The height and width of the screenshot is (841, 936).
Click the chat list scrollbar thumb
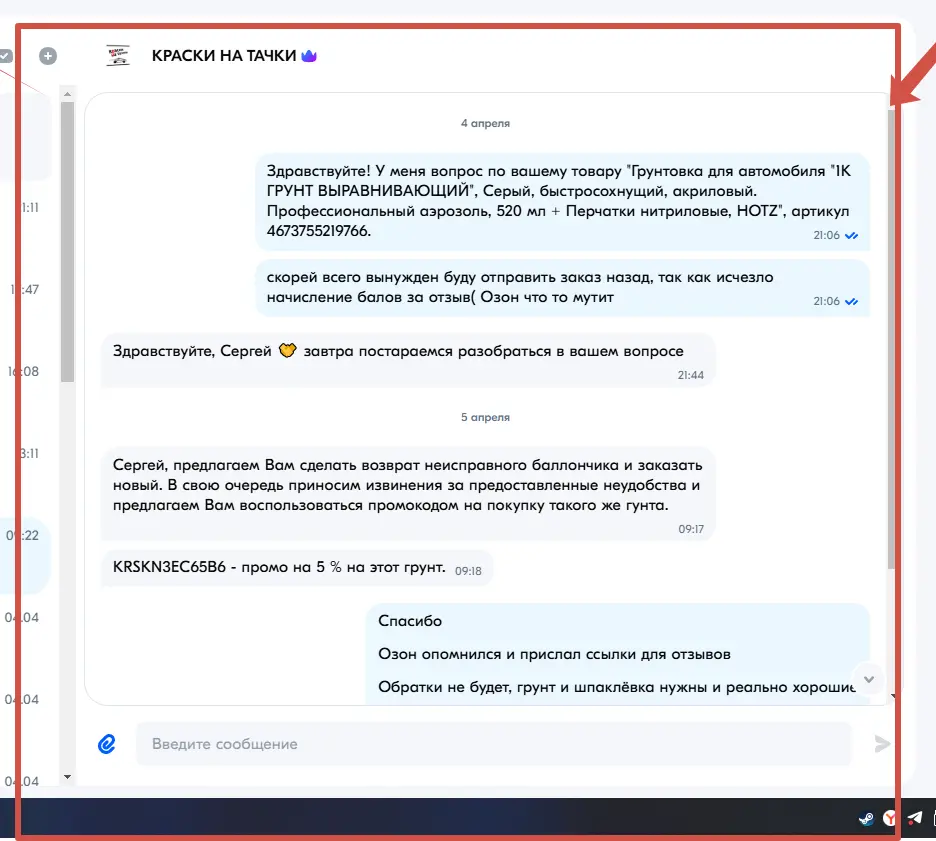67,242
